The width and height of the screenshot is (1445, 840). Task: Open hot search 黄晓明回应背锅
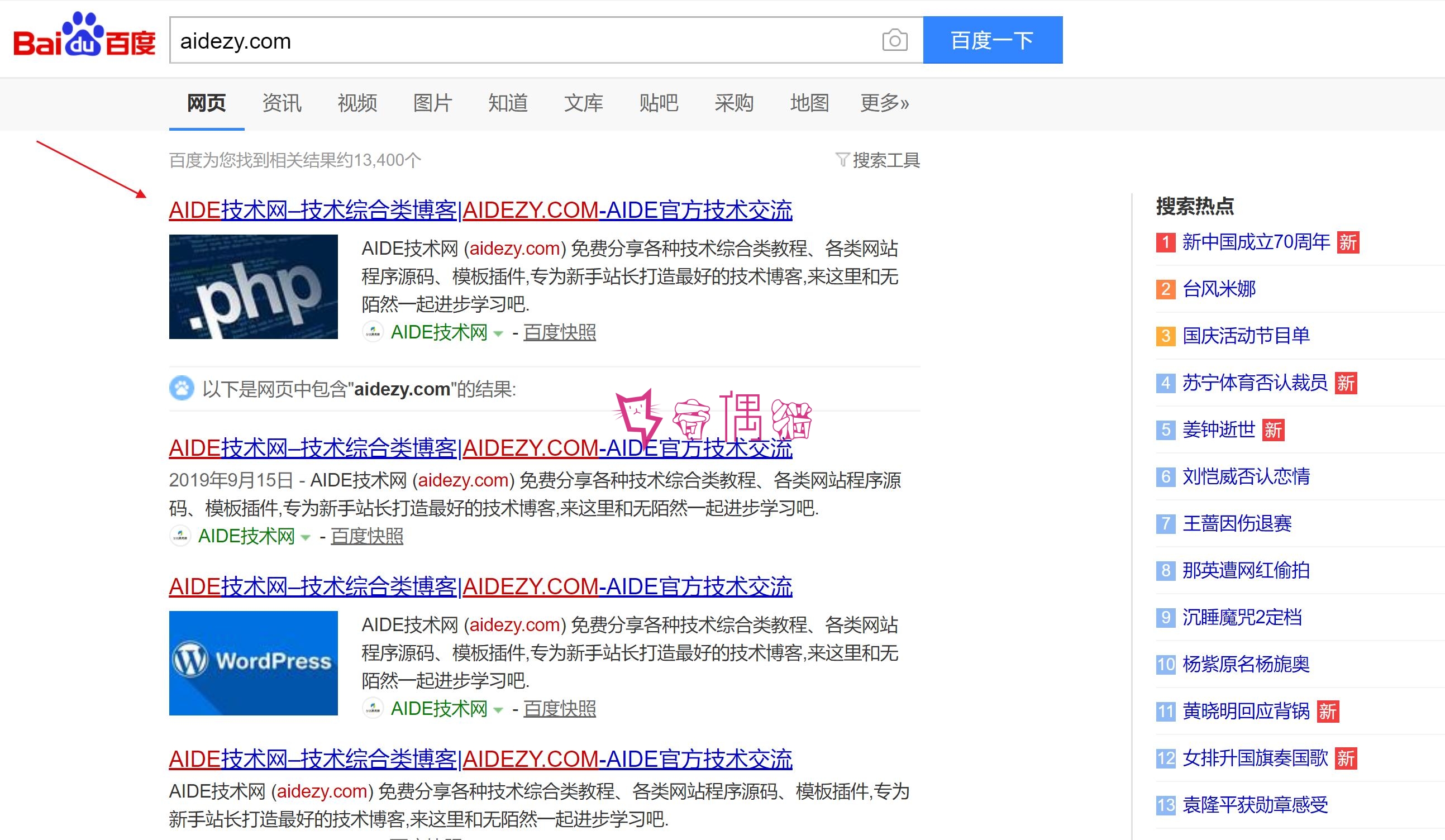point(1246,711)
